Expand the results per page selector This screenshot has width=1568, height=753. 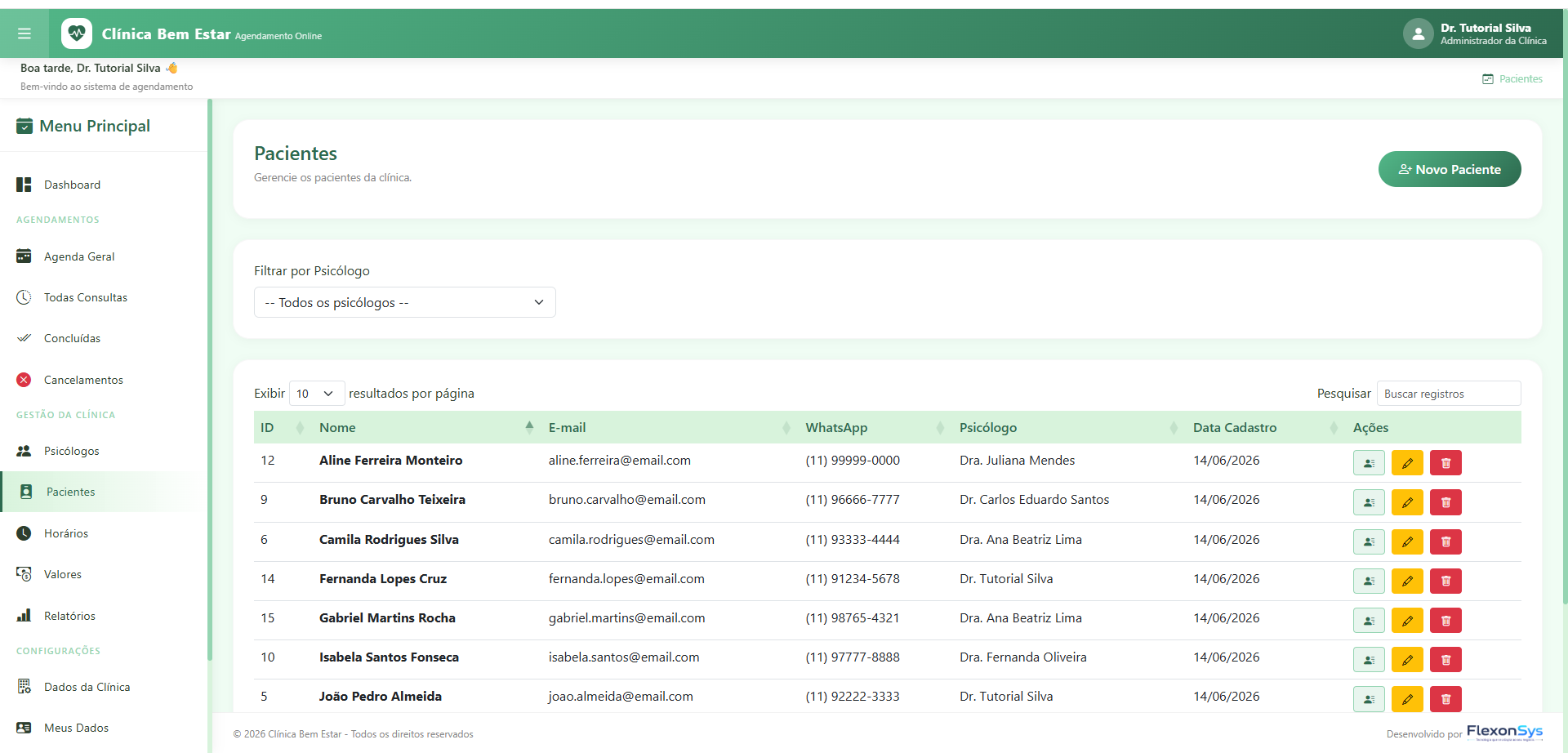pyautogui.click(x=317, y=394)
